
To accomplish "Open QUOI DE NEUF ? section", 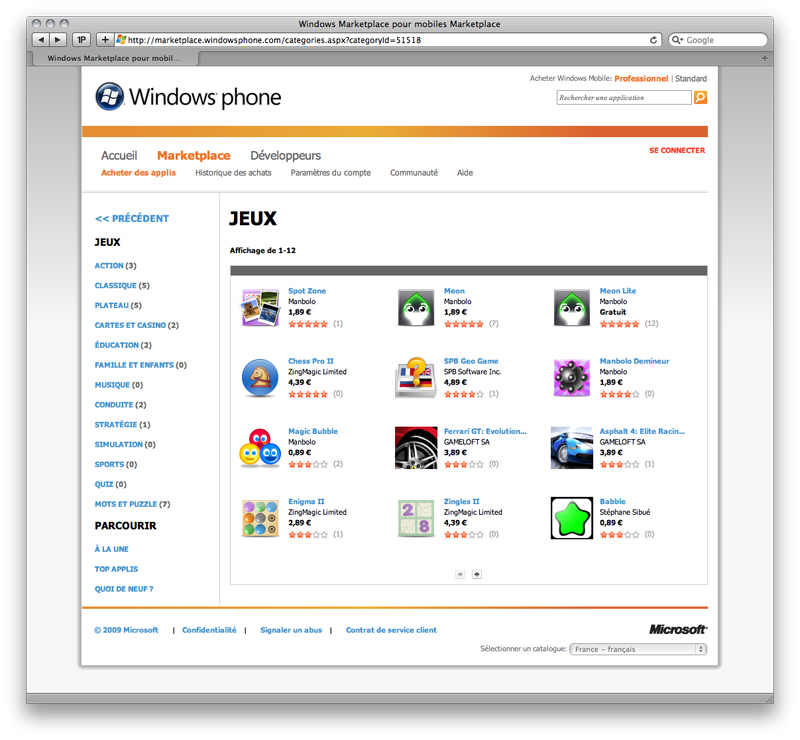I will click(x=124, y=589).
